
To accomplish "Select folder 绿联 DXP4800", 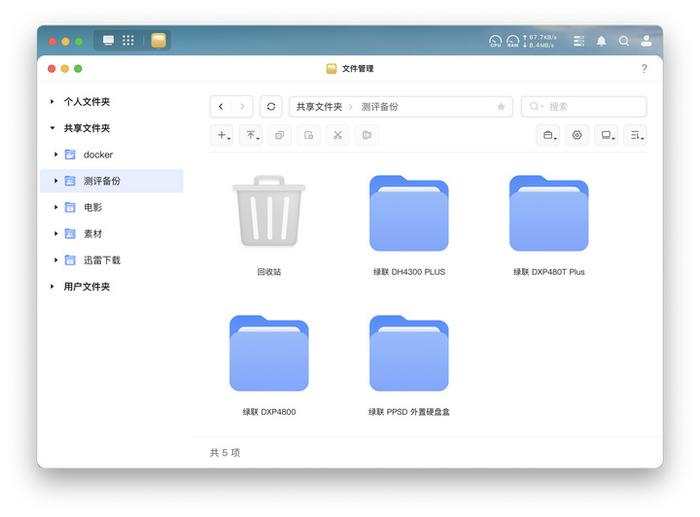I will tap(269, 353).
